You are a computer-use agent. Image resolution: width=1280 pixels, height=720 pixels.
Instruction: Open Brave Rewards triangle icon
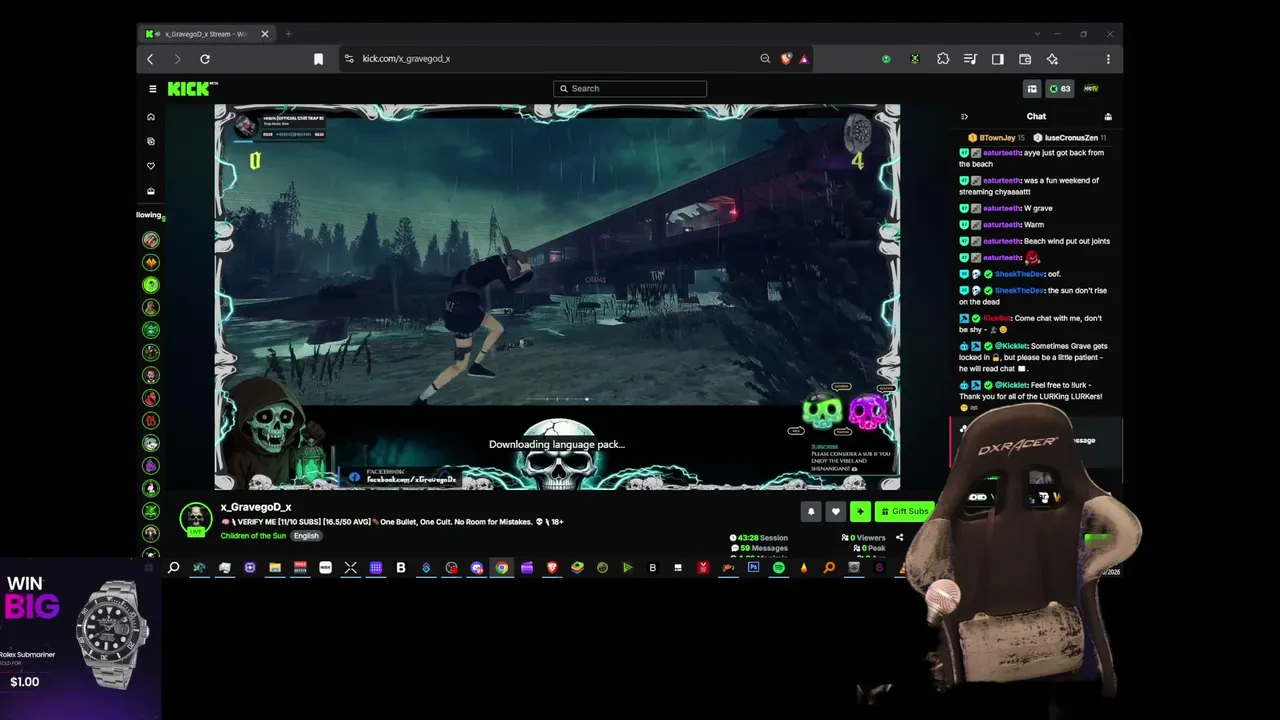click(x=803, y=59)
